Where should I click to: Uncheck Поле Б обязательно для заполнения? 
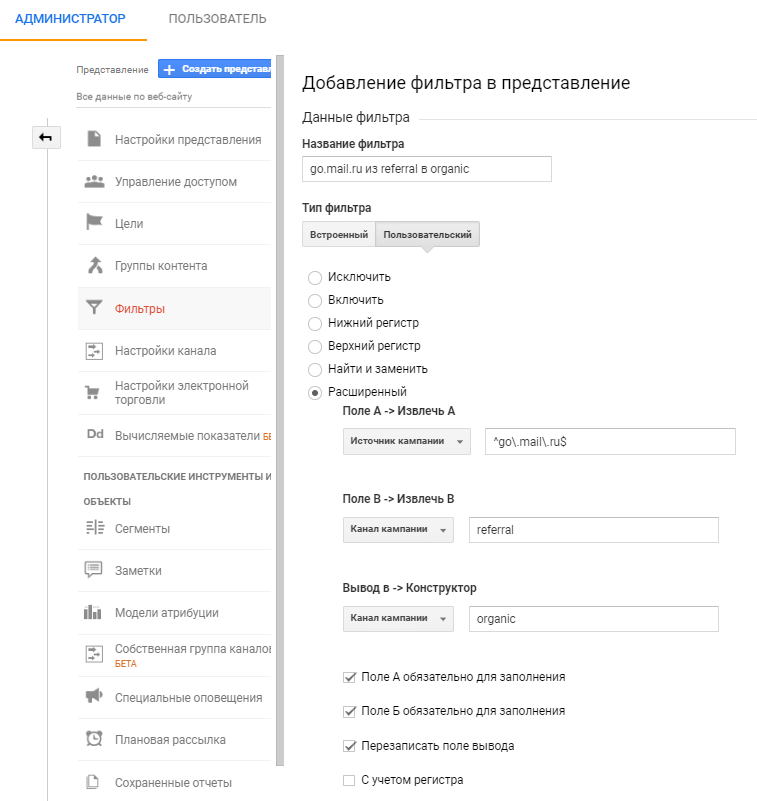coord(349,712)
